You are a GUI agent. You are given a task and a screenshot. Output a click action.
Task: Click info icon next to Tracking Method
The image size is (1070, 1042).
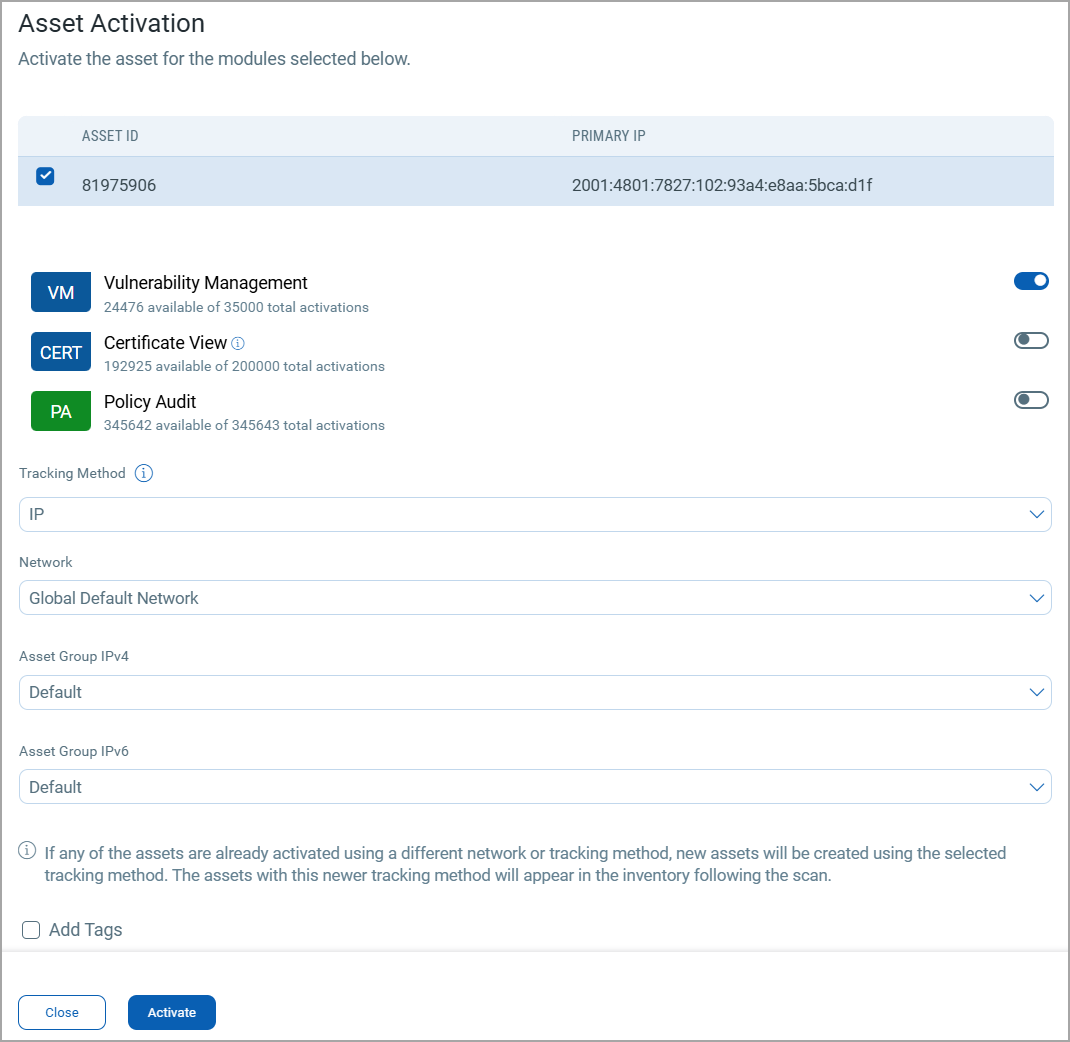tap(143, 474)
